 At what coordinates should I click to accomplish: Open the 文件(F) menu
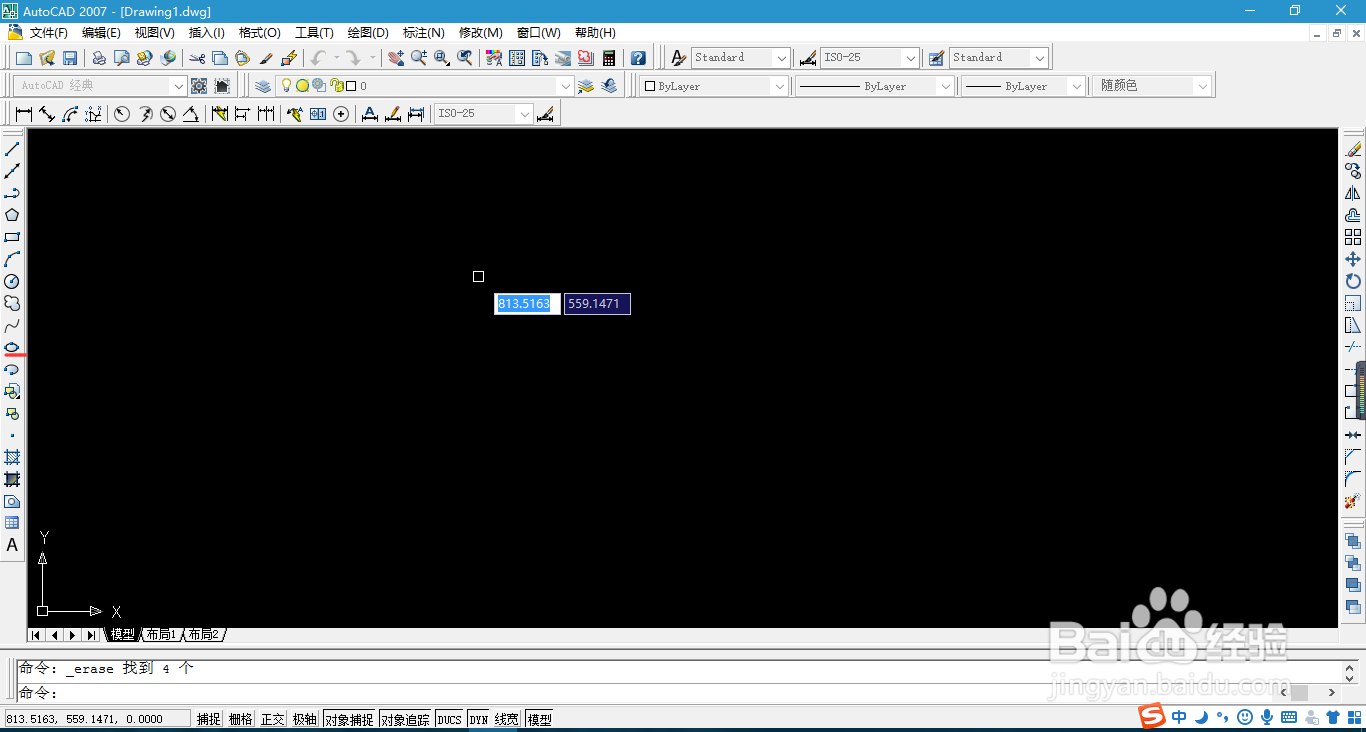point(48,33)
